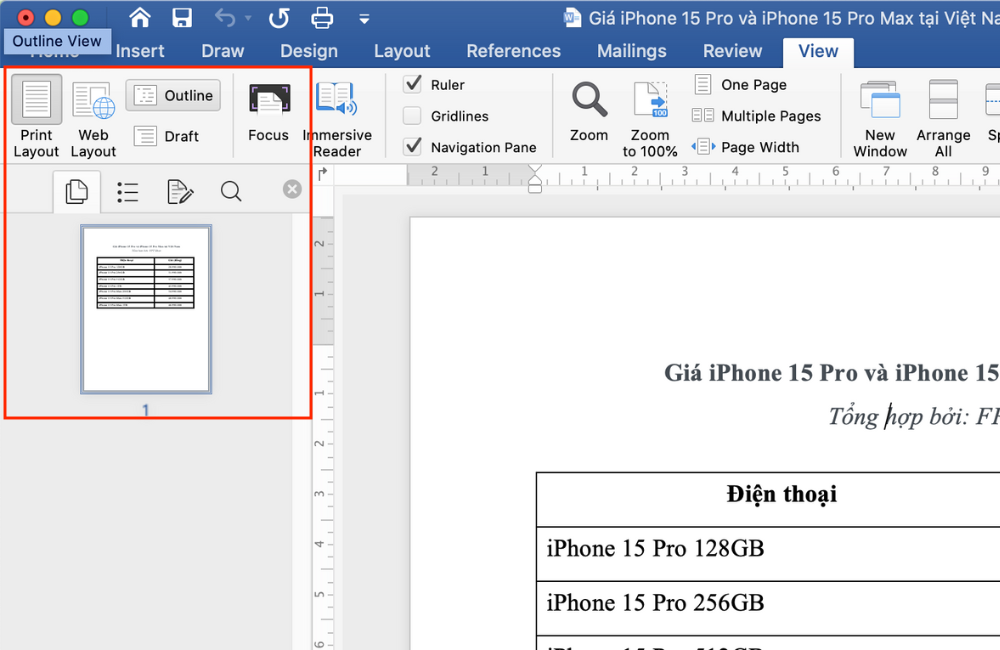
Task: Switch to Print Layout view
Action: click(36, 117)
